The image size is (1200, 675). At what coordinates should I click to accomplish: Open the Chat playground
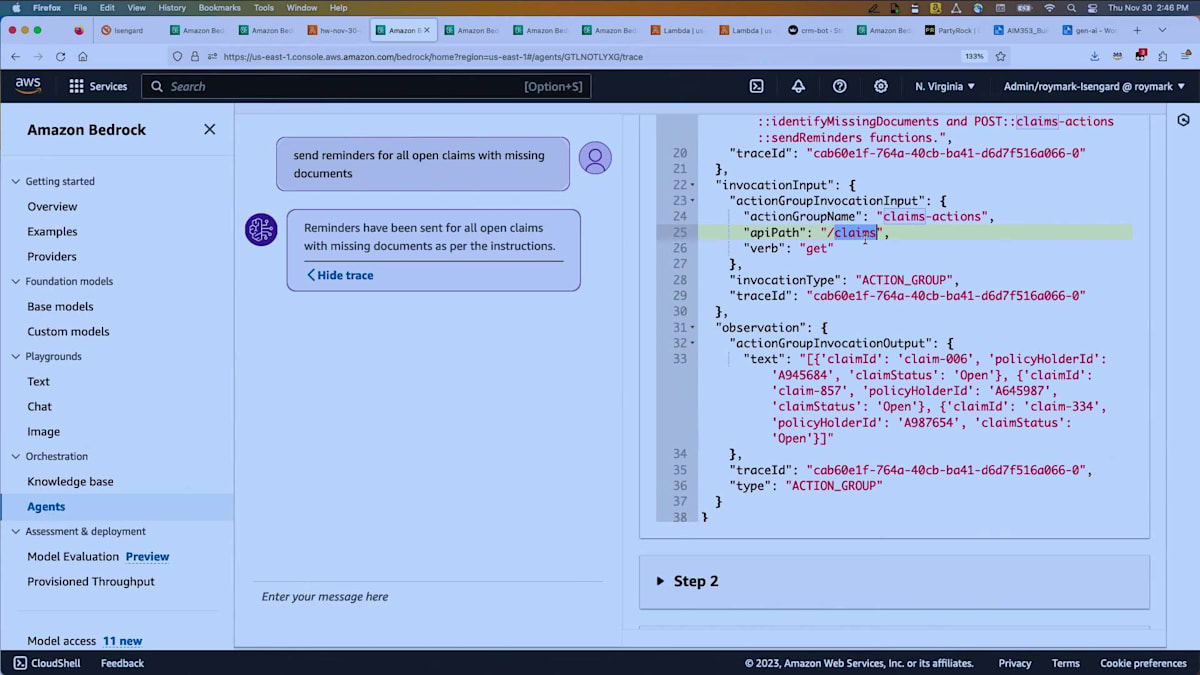pos(40,406)
